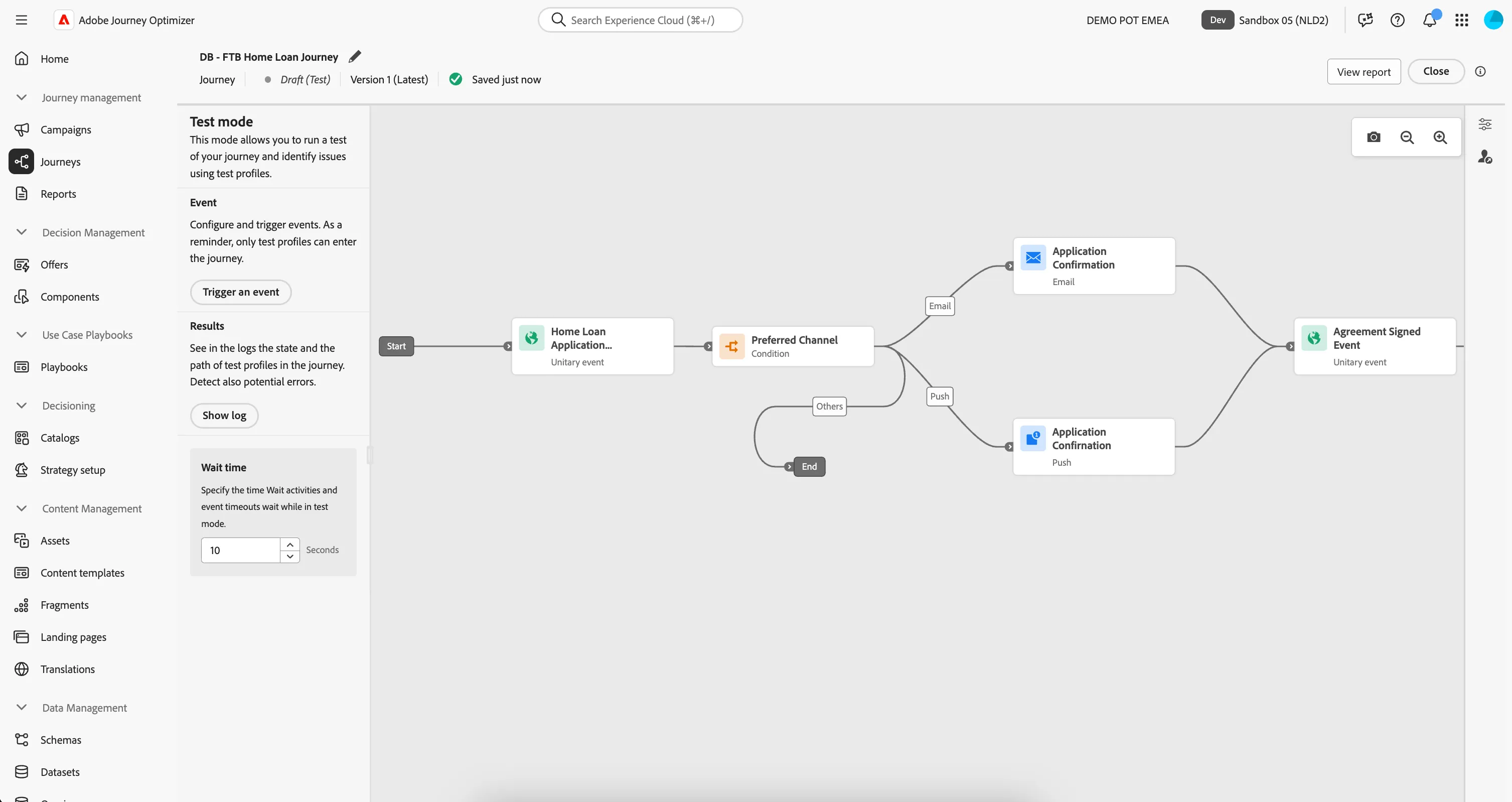The height and width of the screenshot is (802, 1512).
Task: Take a canvas snapshot with camera icon
Action: pos(1374,138)
